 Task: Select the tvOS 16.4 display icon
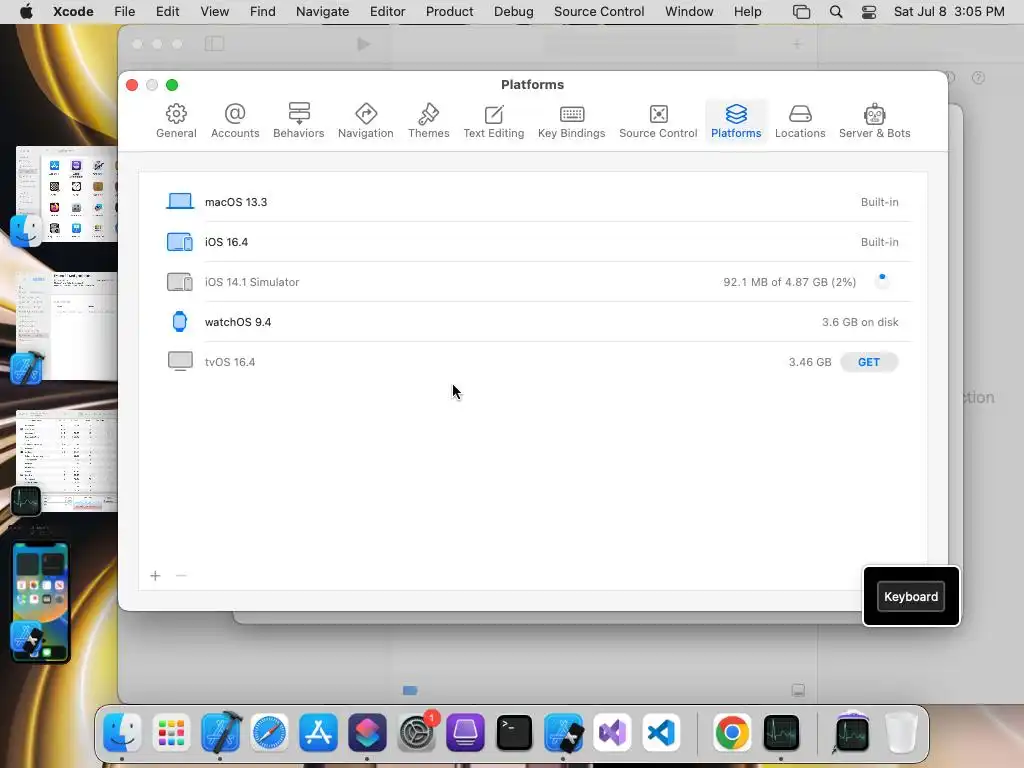click(x=180, y=361)
